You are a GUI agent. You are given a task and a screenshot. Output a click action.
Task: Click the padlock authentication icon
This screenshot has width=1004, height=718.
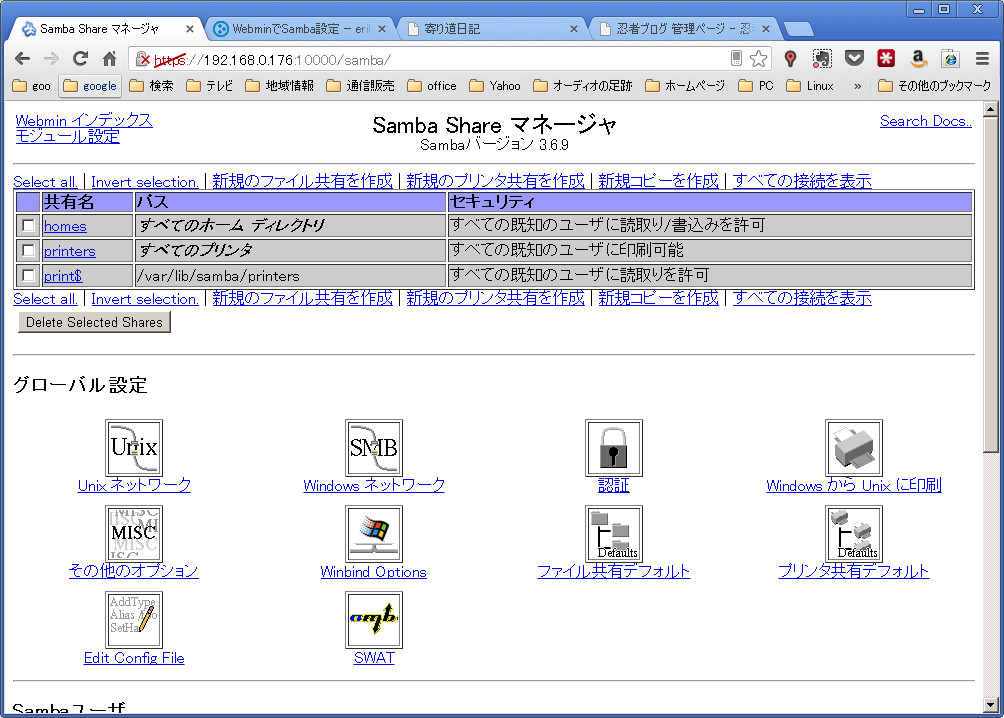pyautogui.click(x=613, y=448)
